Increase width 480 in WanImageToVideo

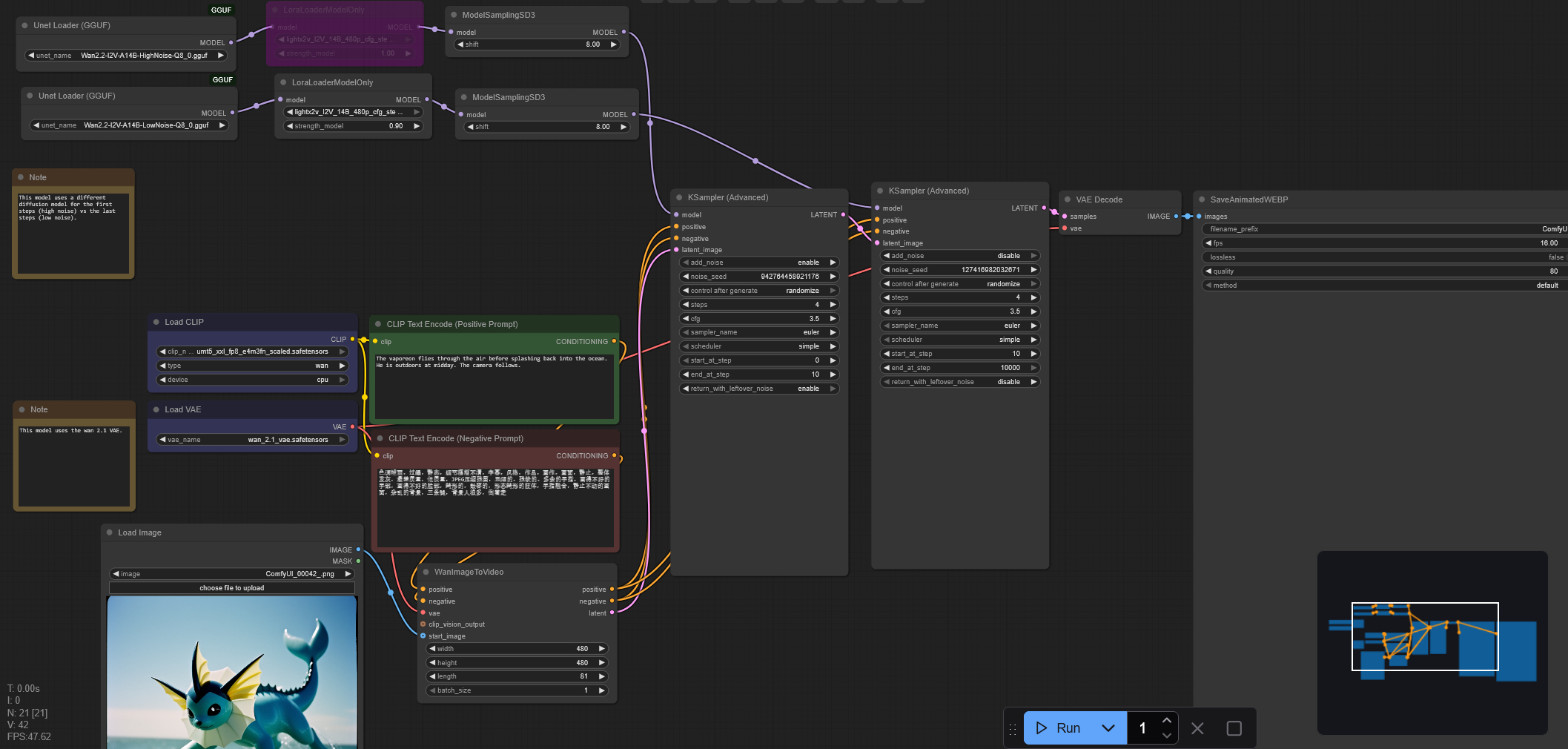coord(601,649)
